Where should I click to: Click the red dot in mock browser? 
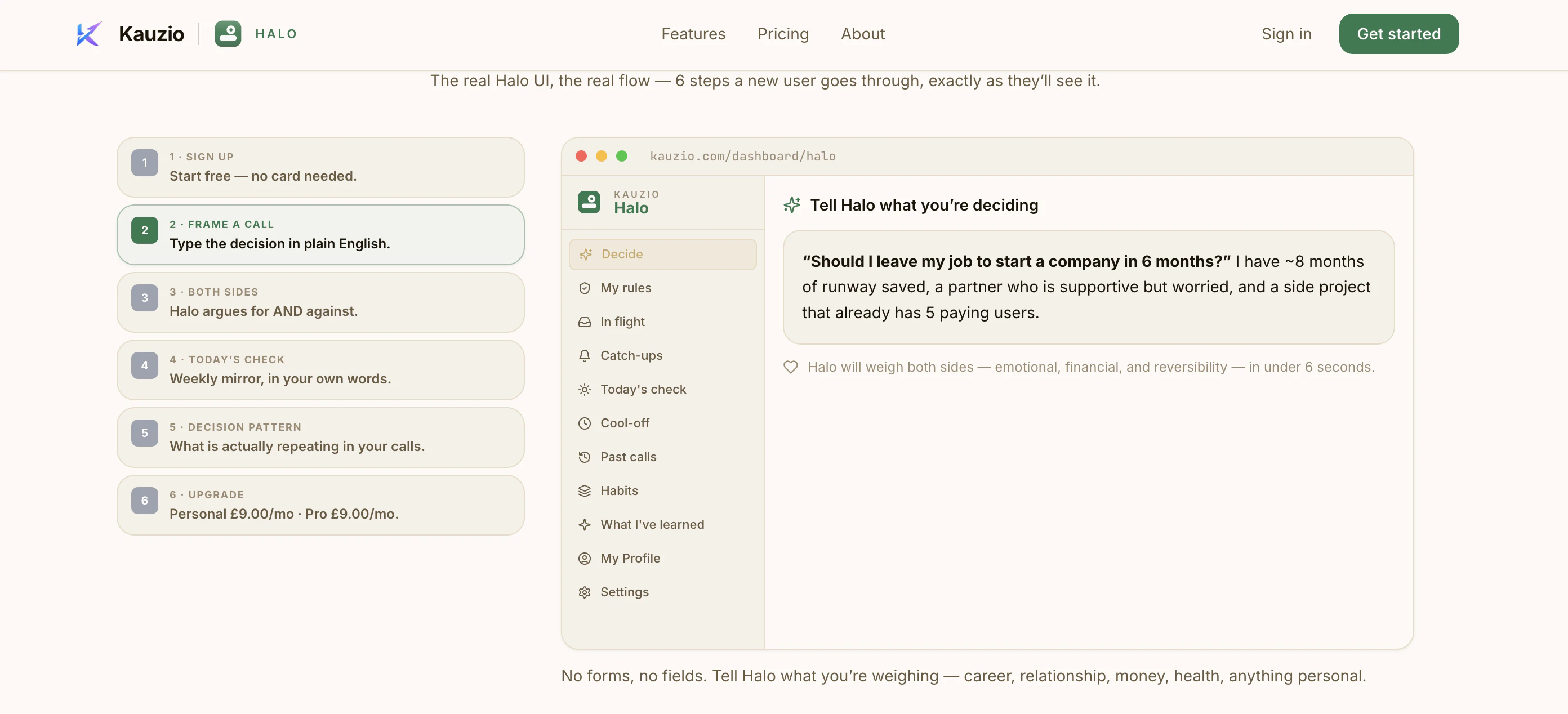[x=581, y=157]
